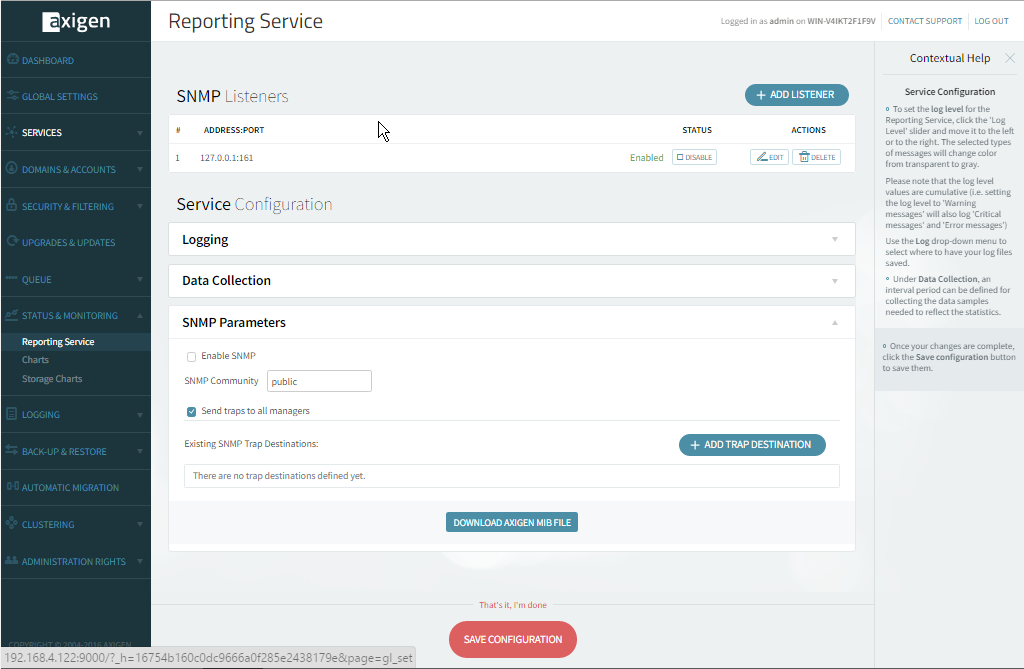Uncheck Send traps to all managers

click(191, 411)
